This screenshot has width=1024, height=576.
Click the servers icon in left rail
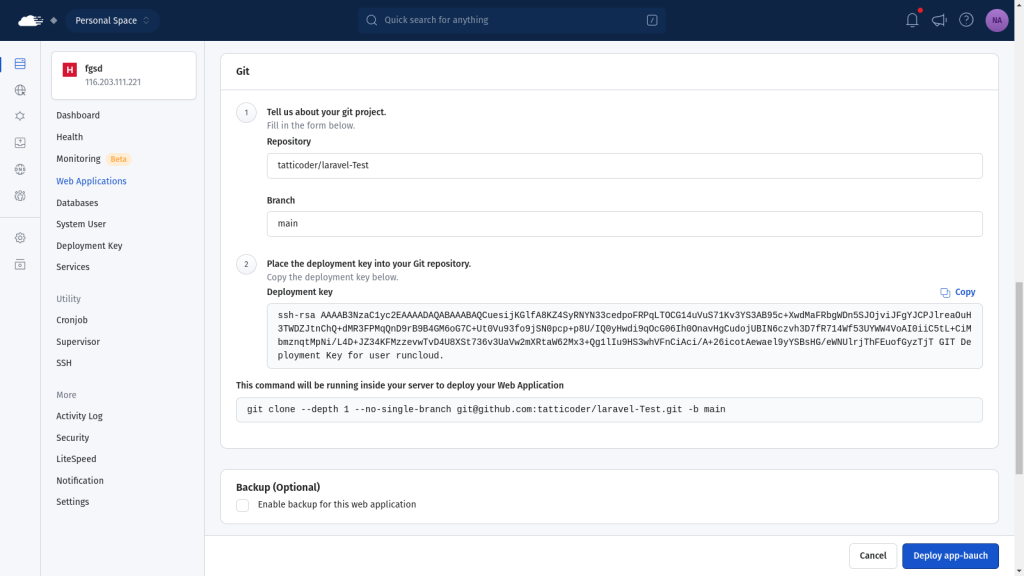click(x=20, y=64)
